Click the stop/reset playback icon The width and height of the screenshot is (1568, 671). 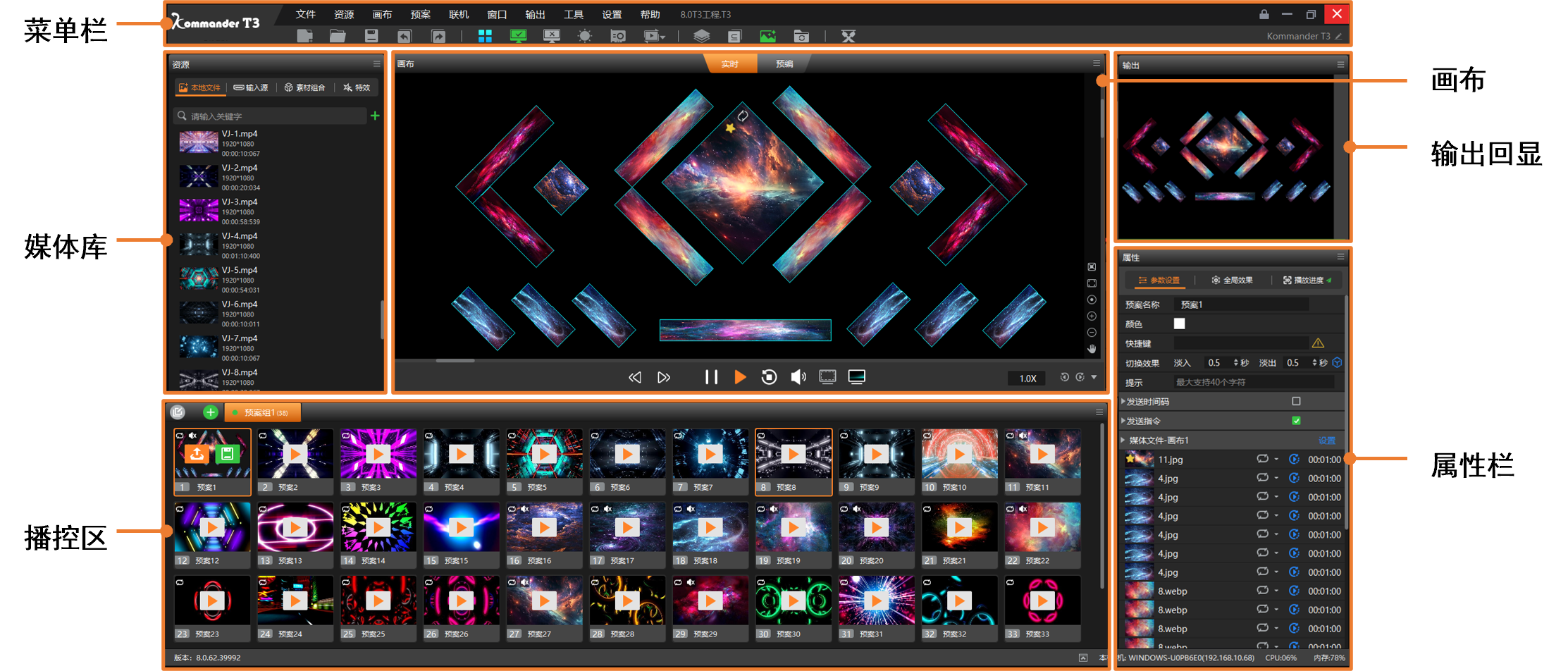tap(769, 377)
